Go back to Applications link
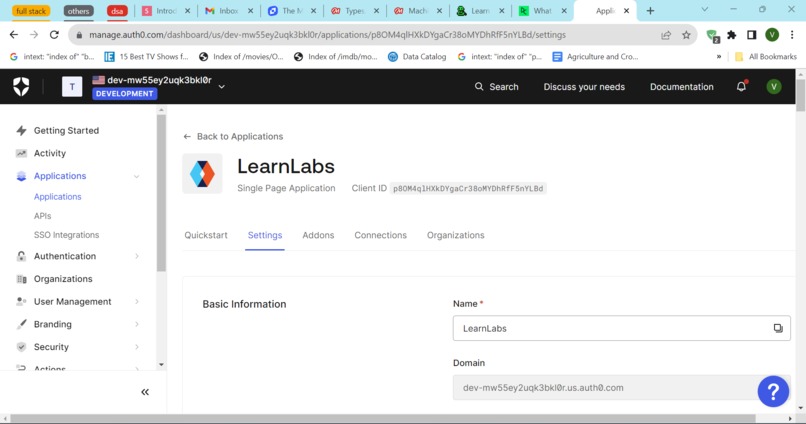The height and width of the screenshot is (424, 806). tap(233, 136)
